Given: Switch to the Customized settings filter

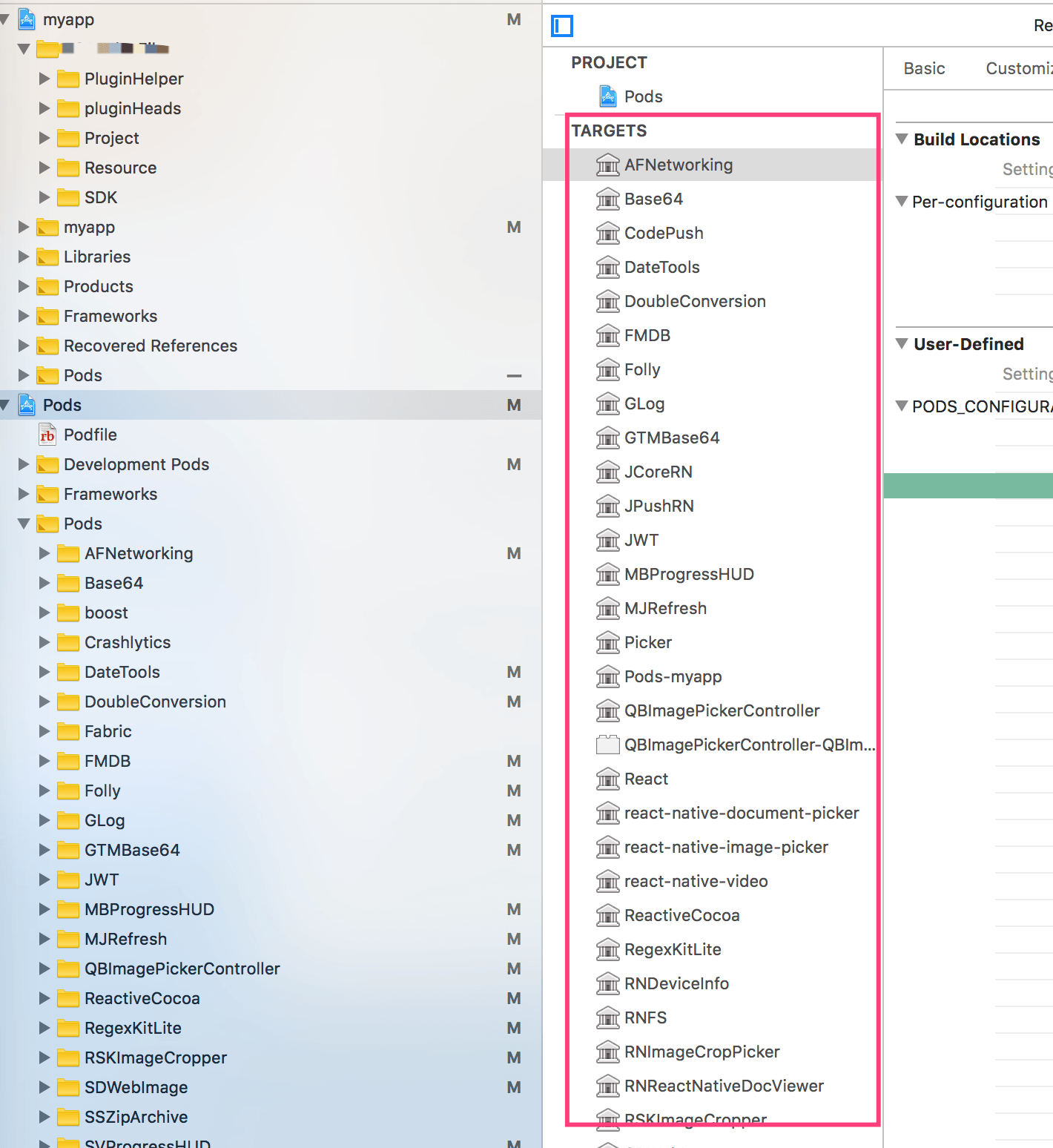Looking at the screenshot, I should (1019, 68).
